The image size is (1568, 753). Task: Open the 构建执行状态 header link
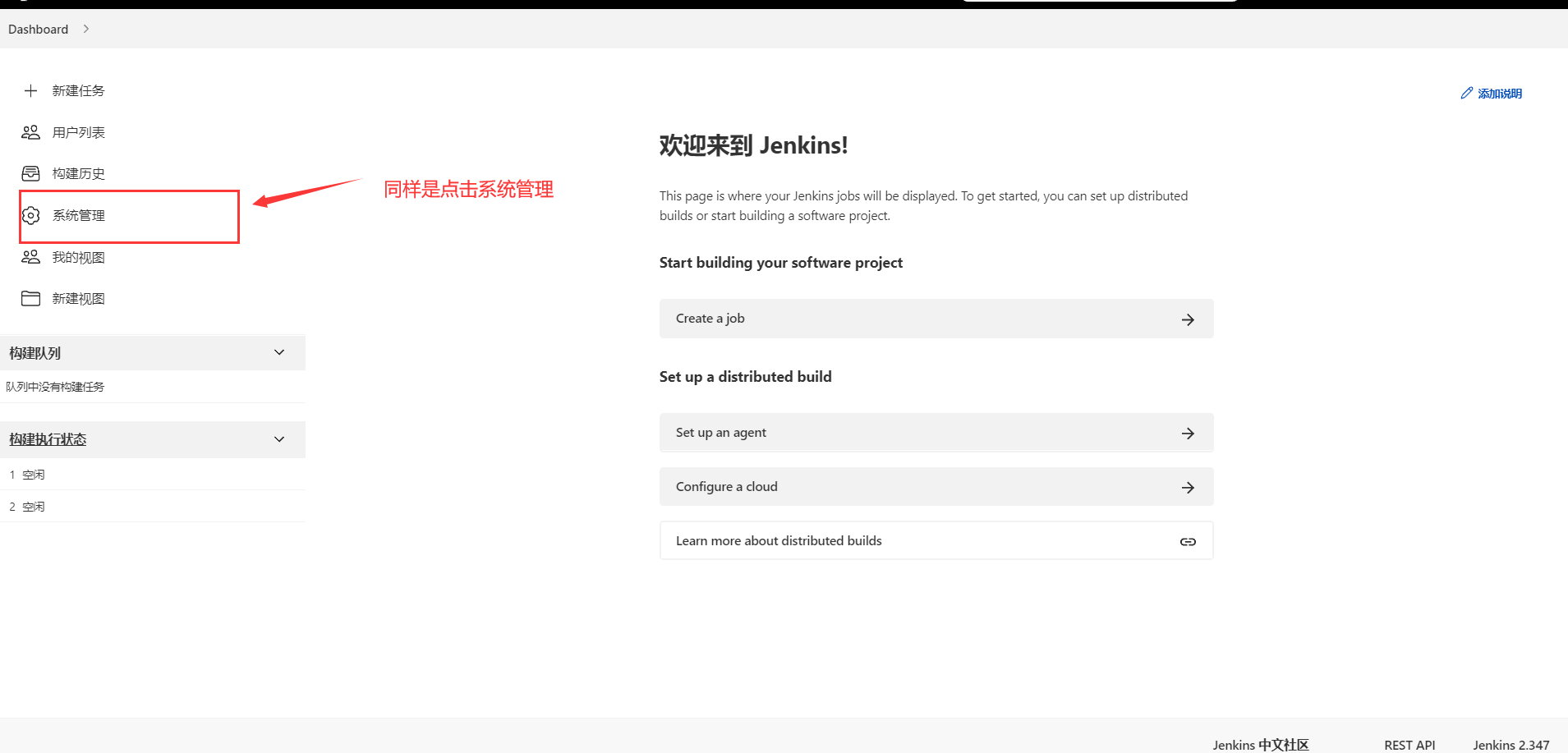click(48, 439)
